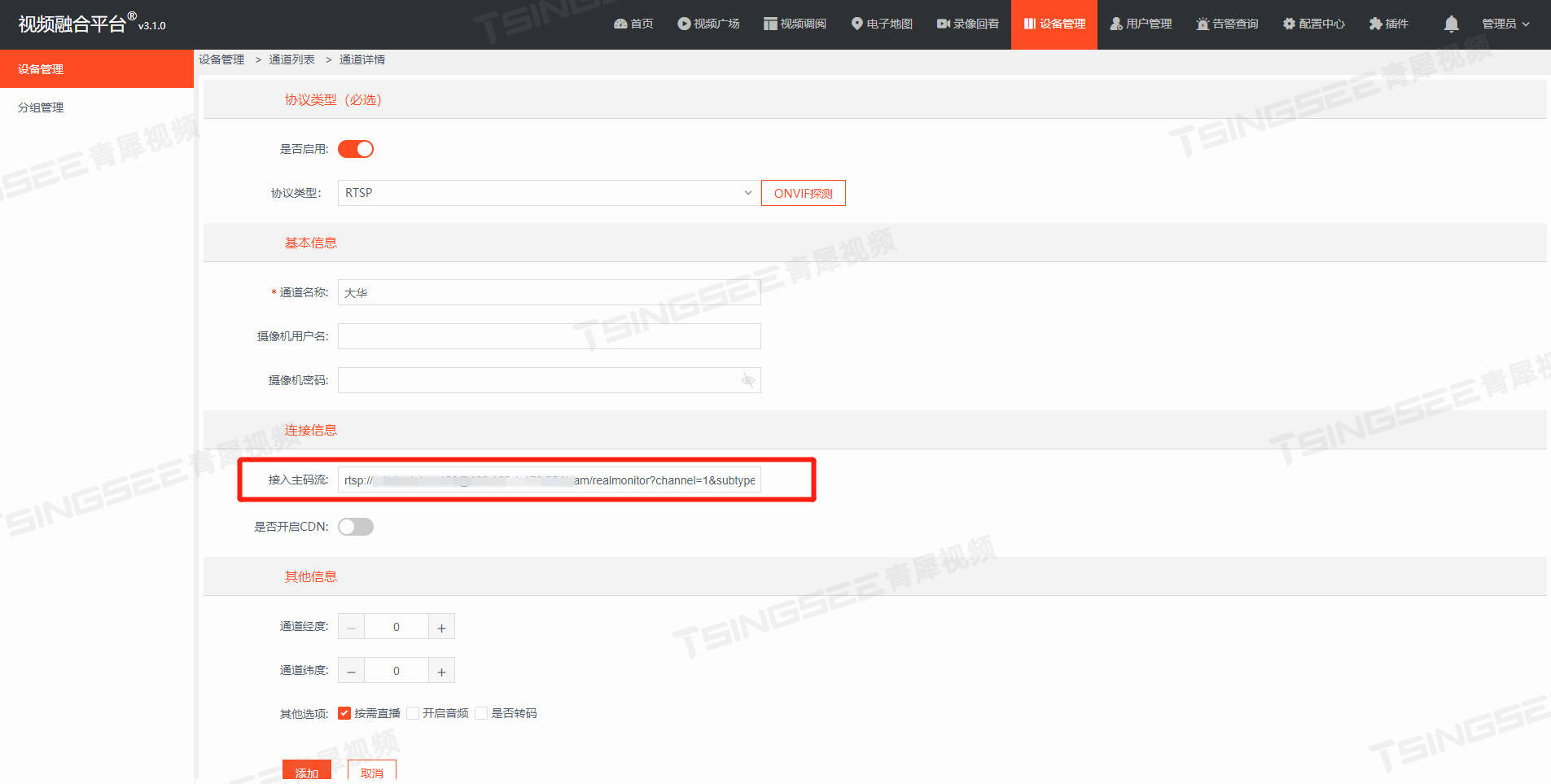The height and width of the screenshot is (784, 1551).
Task: Focus the 摄像机用户名 input field
Action: click(x=550, y=336)
